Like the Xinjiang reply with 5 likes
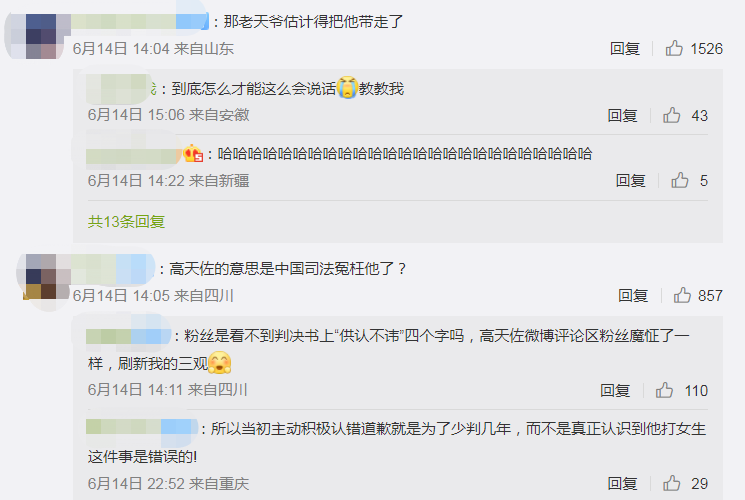The height and width of the screenshot is (500, 745). pyautogui.click(x=679, y=180)
